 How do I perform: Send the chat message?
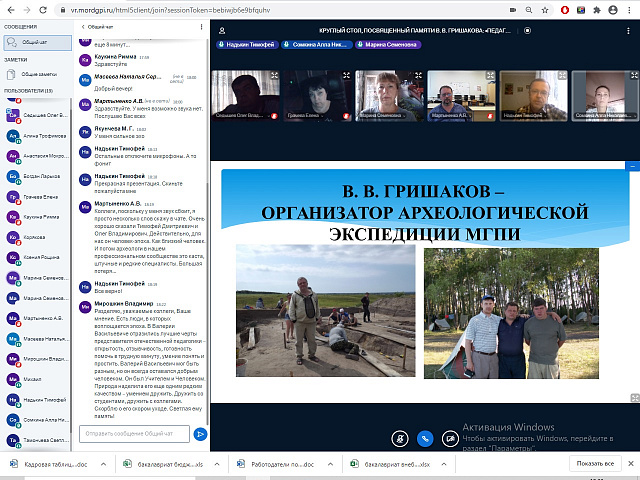point(200,434)
